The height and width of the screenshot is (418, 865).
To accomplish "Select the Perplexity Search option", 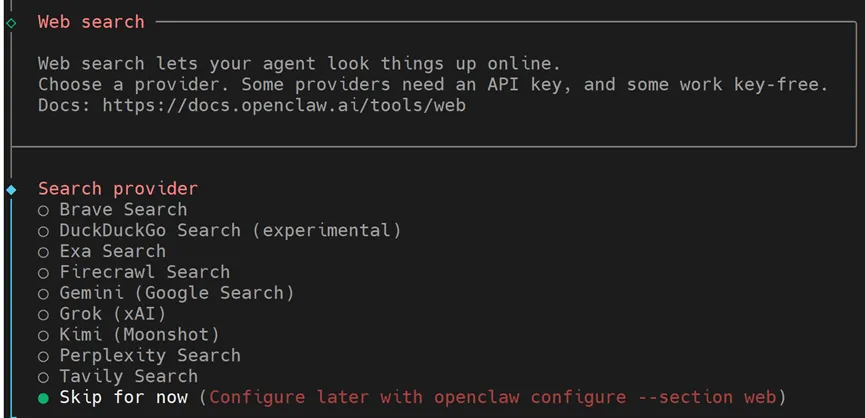I will [x=149, y=356].
